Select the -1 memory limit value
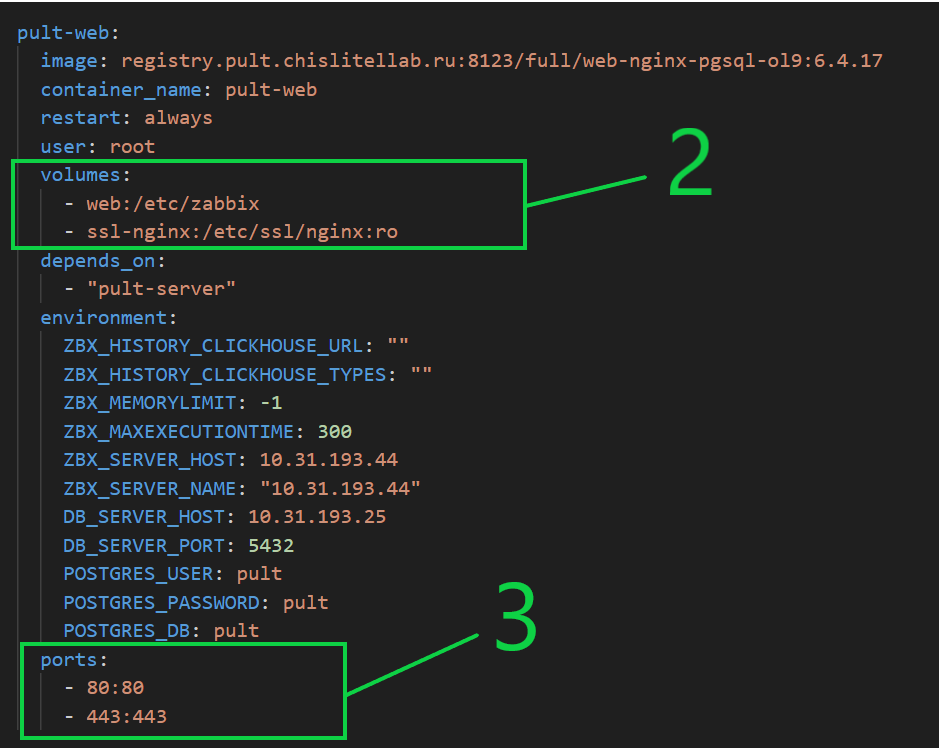Viewport: 939px width, 748px height. pyautogui.click(x=271, y=403)
